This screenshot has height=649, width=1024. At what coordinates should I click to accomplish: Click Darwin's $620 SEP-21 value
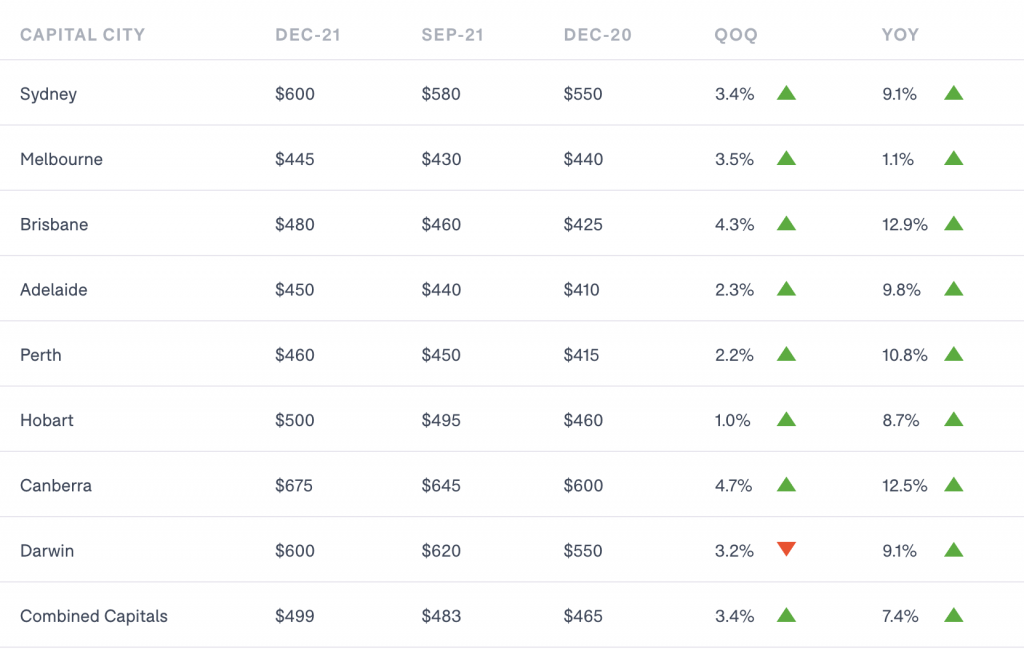tap(441, 551)
